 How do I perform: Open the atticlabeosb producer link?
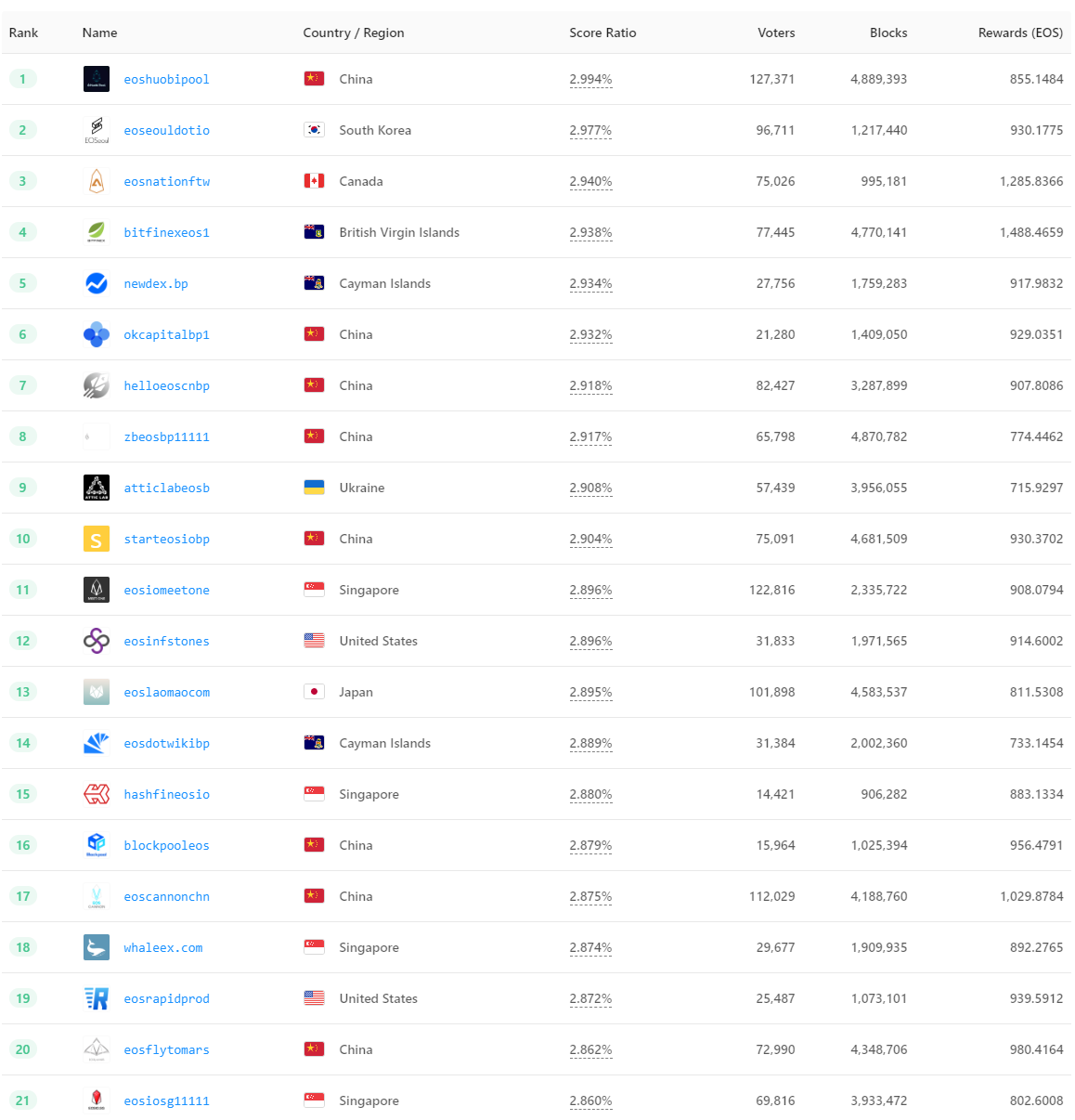pos(167,488)
